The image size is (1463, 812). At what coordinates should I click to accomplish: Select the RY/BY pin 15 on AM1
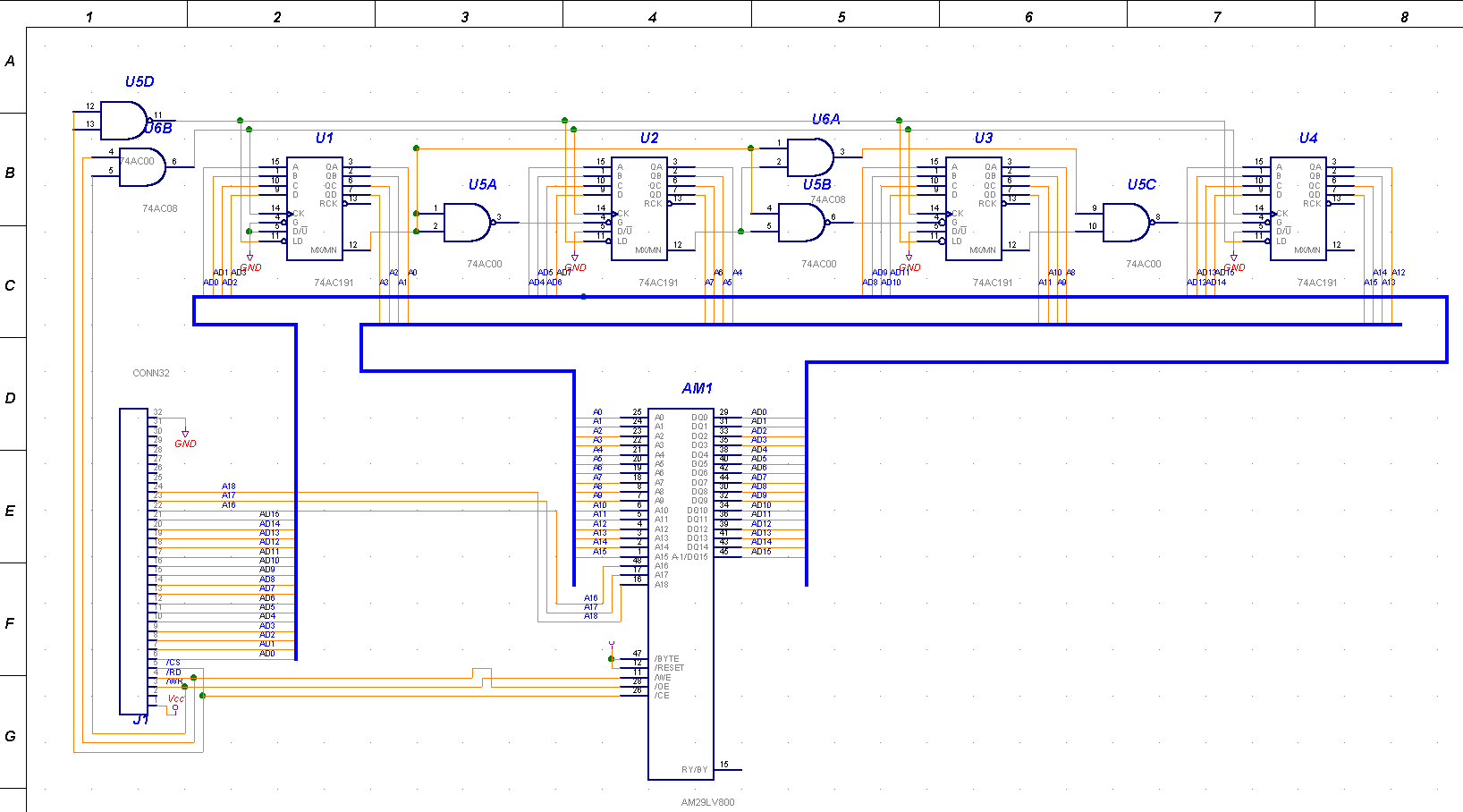[x=725, y=767]
